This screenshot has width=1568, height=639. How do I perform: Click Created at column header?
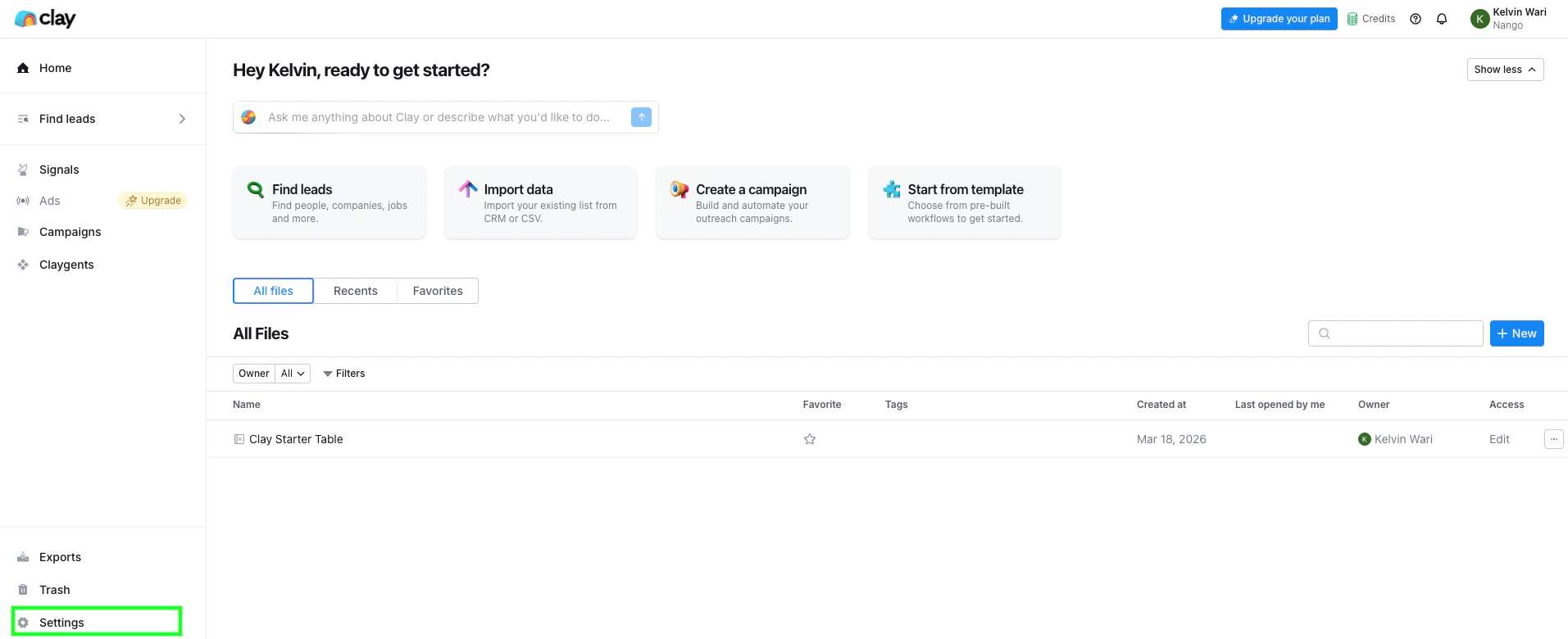pyautogui.click(x=1161, y=405)
